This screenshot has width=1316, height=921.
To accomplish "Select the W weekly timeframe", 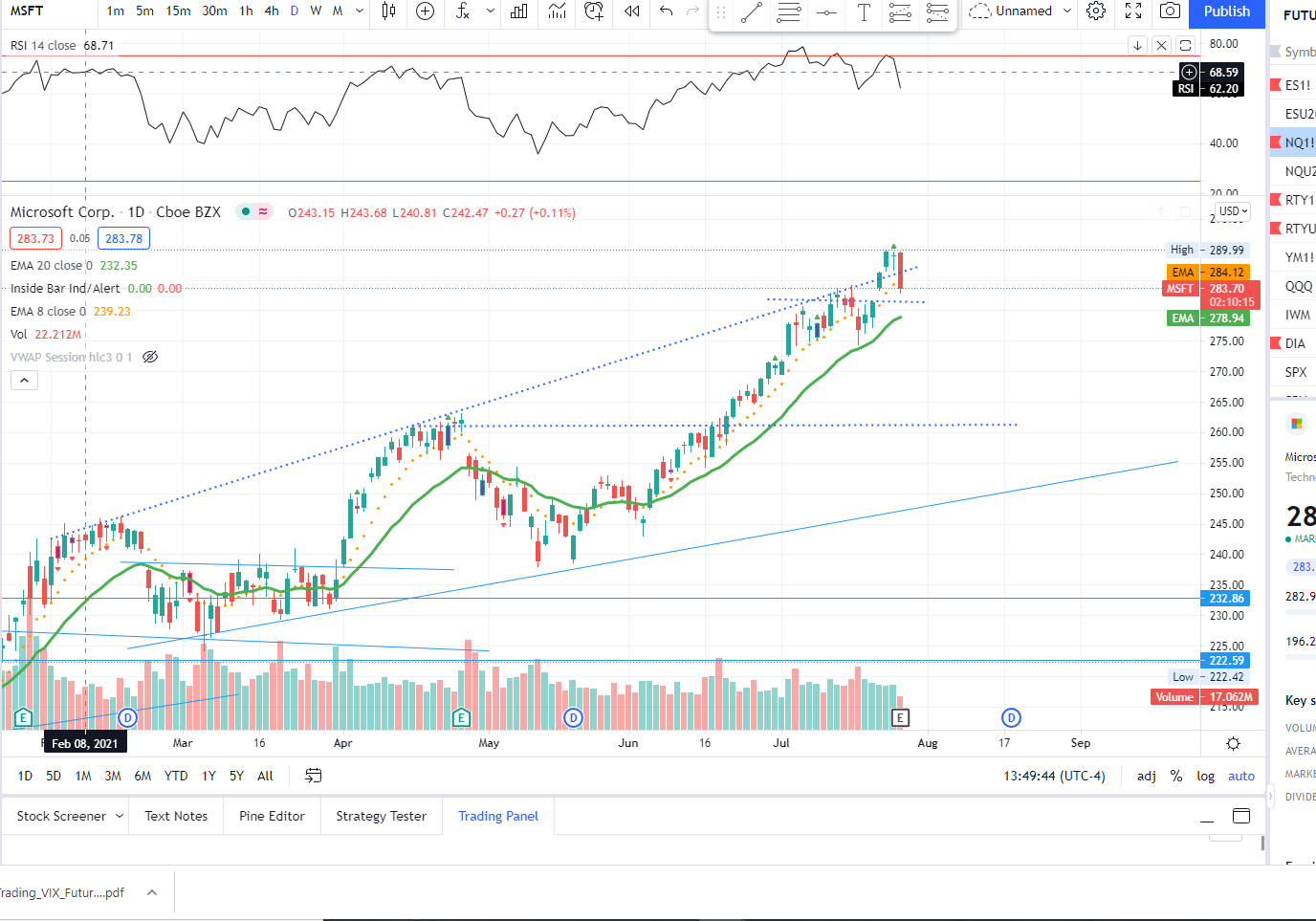I will [x=316, y=11].
